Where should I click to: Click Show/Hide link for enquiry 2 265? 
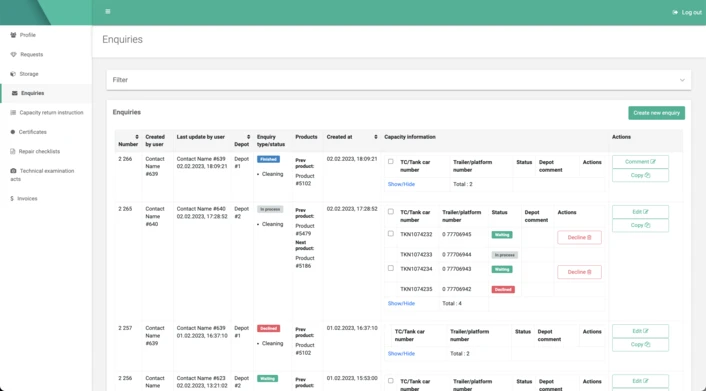pyautogui.click(x=401, y=304)
